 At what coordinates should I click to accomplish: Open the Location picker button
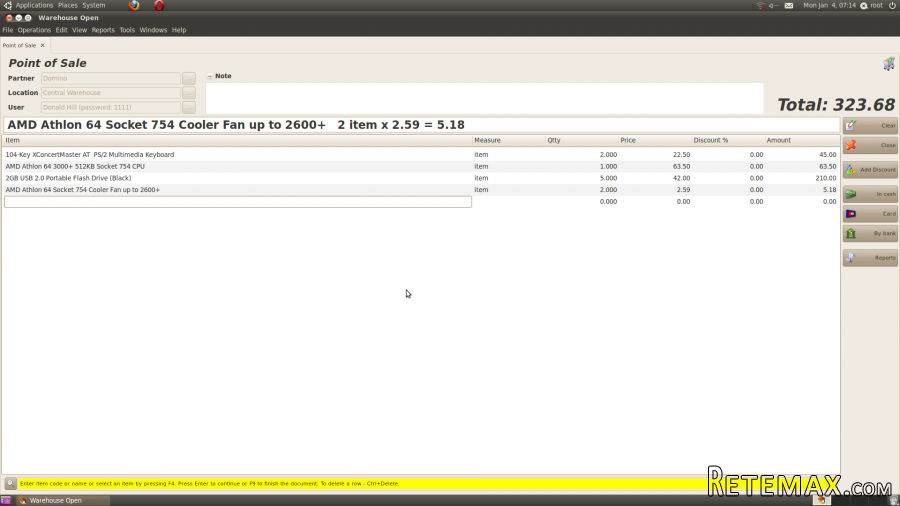pyautogui.click(x=189, y=93)
